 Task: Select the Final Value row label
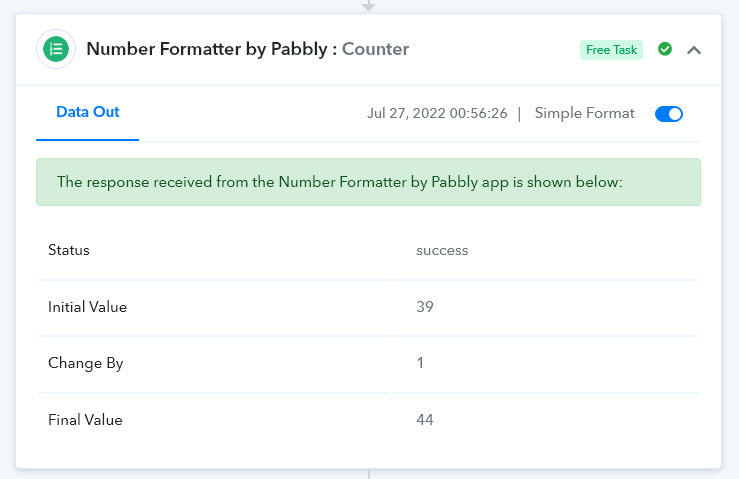coord(85,420)
